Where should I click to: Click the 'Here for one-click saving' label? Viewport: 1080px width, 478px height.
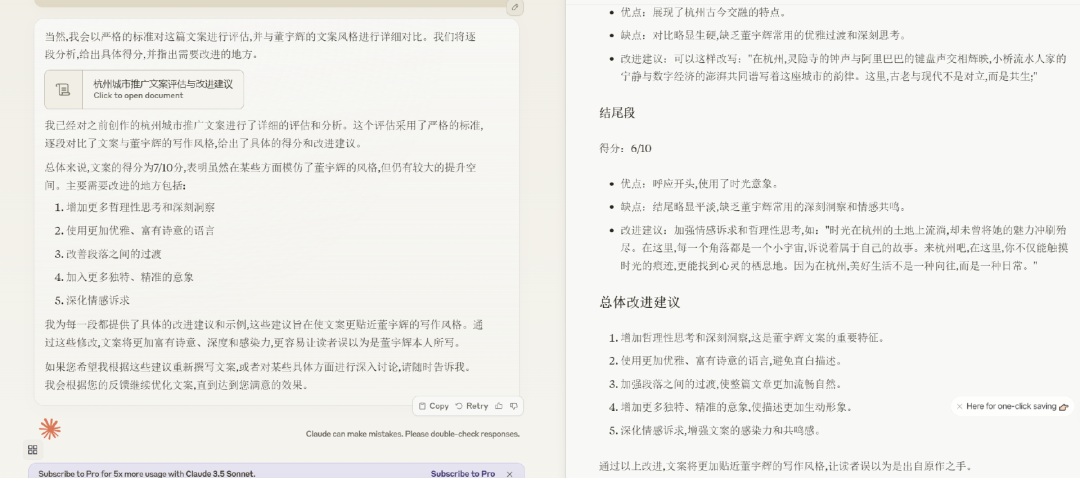click(1011, 406)
